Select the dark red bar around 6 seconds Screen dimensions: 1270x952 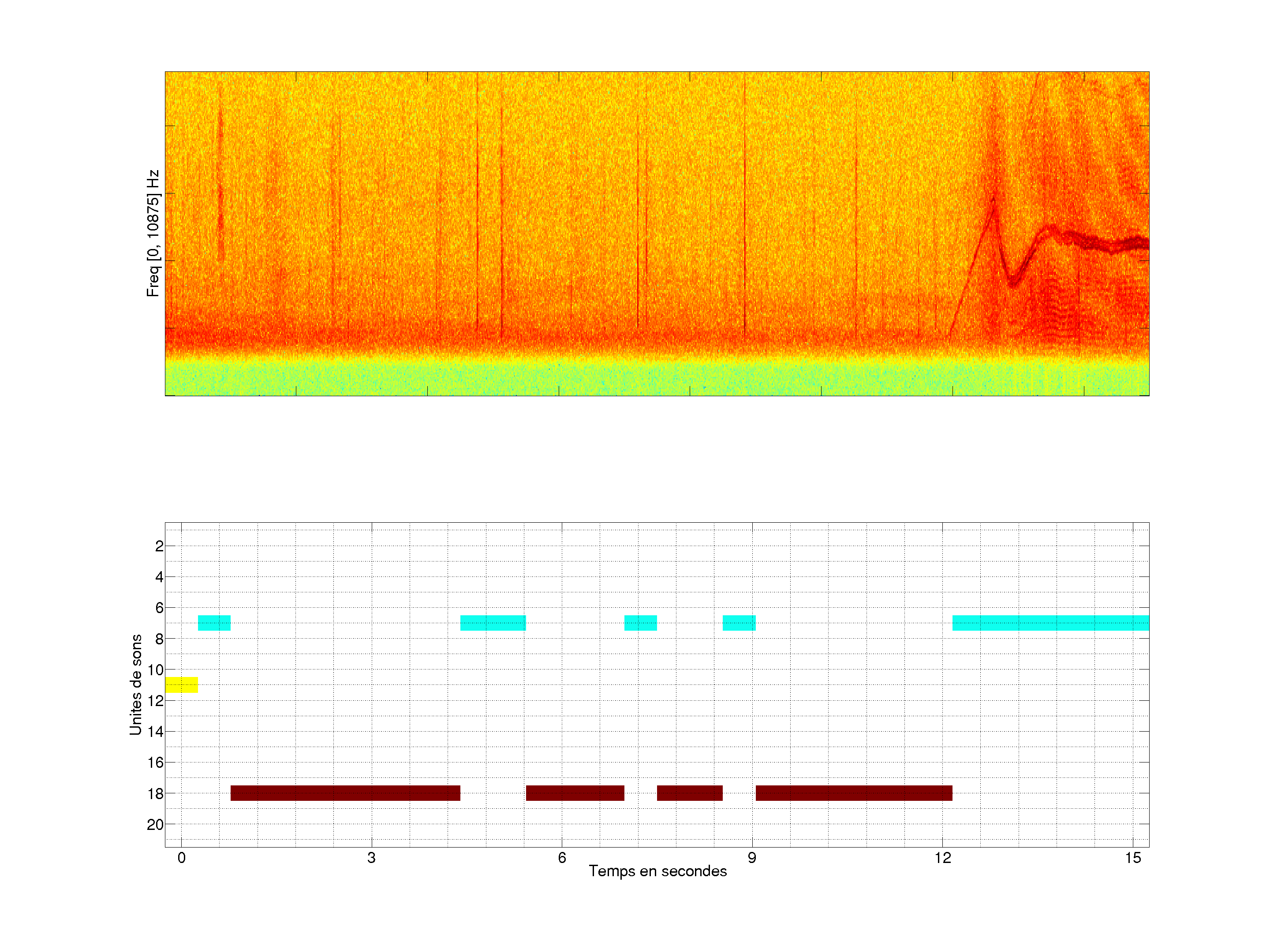[575, 793]
